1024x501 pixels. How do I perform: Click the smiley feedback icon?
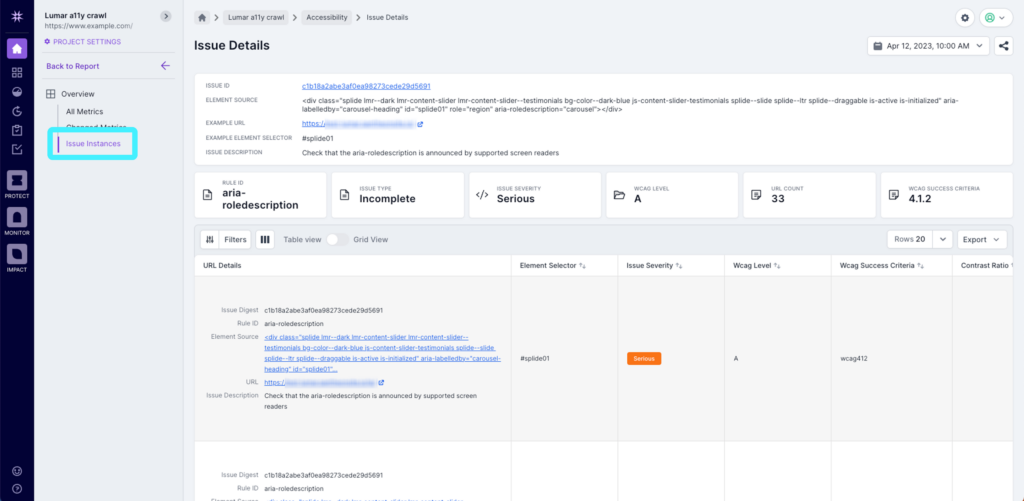click(x=17, y=470)
